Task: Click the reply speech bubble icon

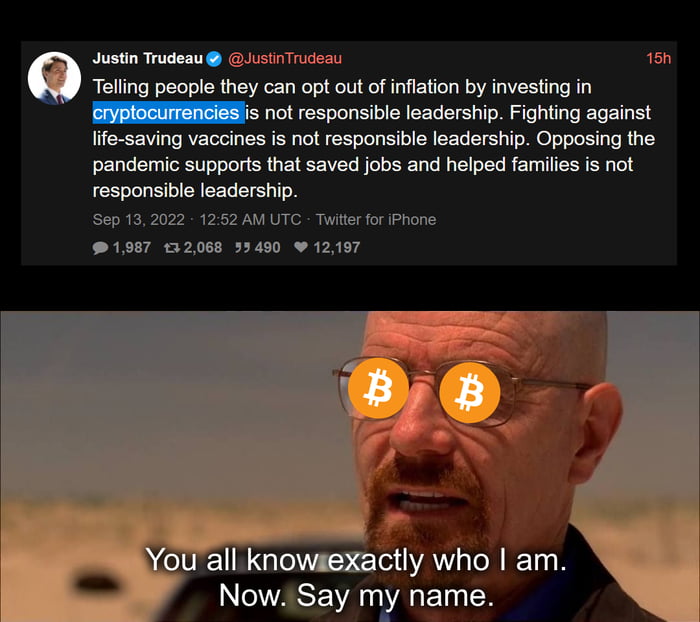Action: click(x=100, y=247)
